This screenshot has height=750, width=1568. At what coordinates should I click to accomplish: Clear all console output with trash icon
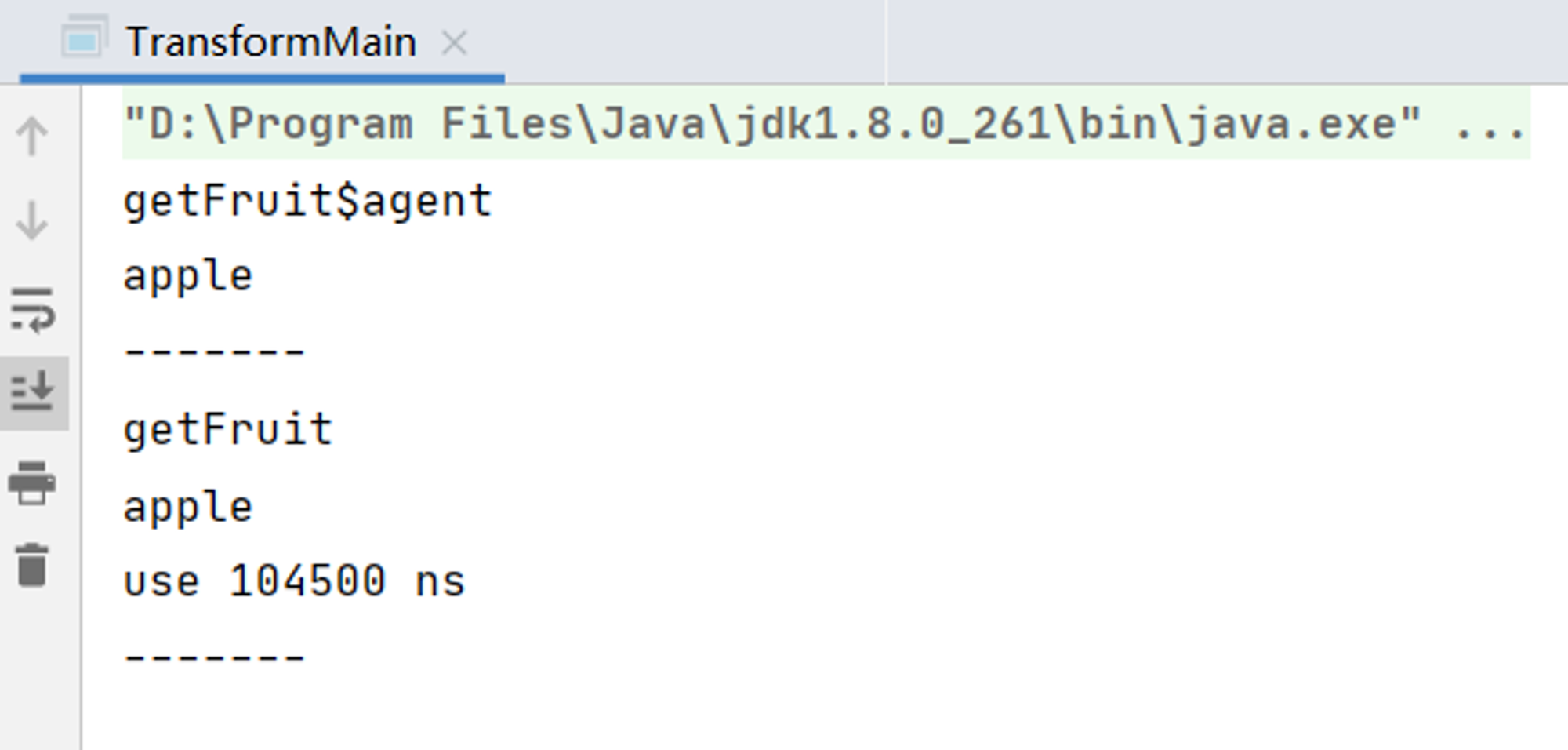(32, 565)
